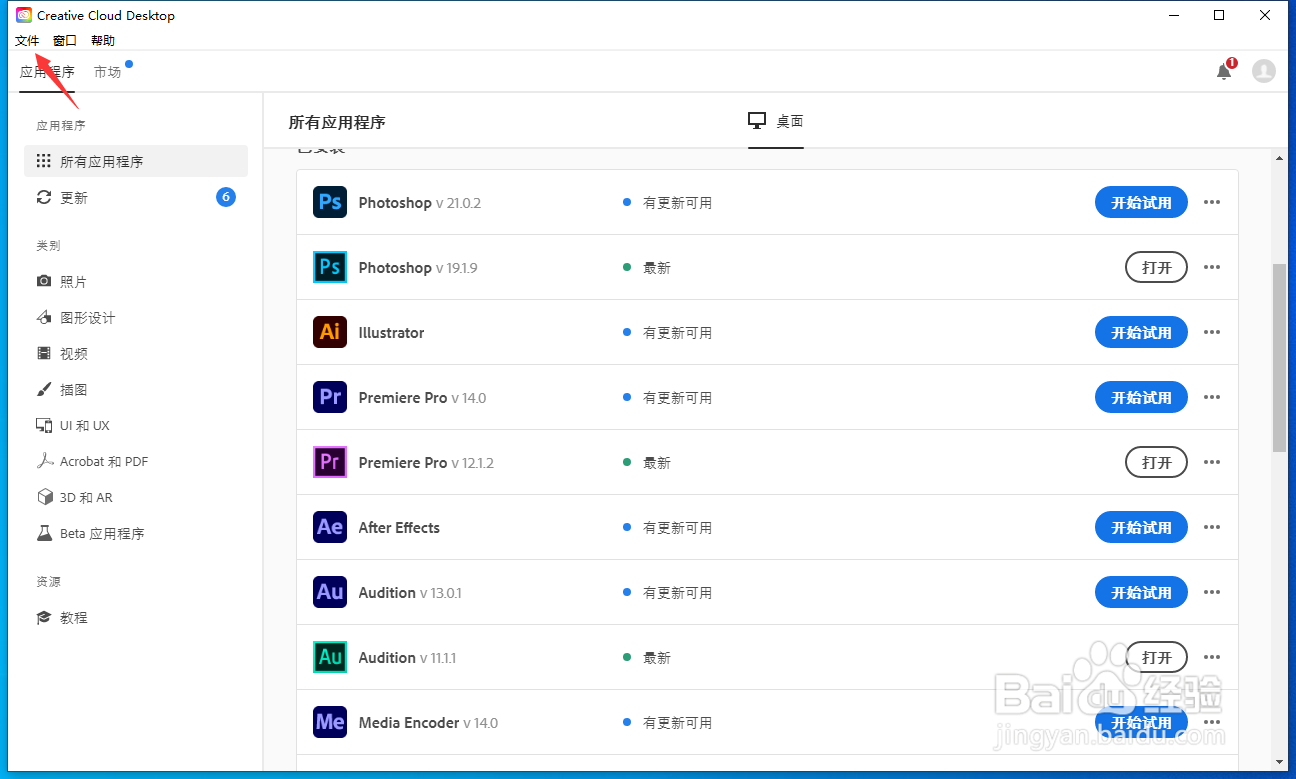Click the scrollbar up arrow
This screenshot has height=779, width=1296.
(1279, 158)
